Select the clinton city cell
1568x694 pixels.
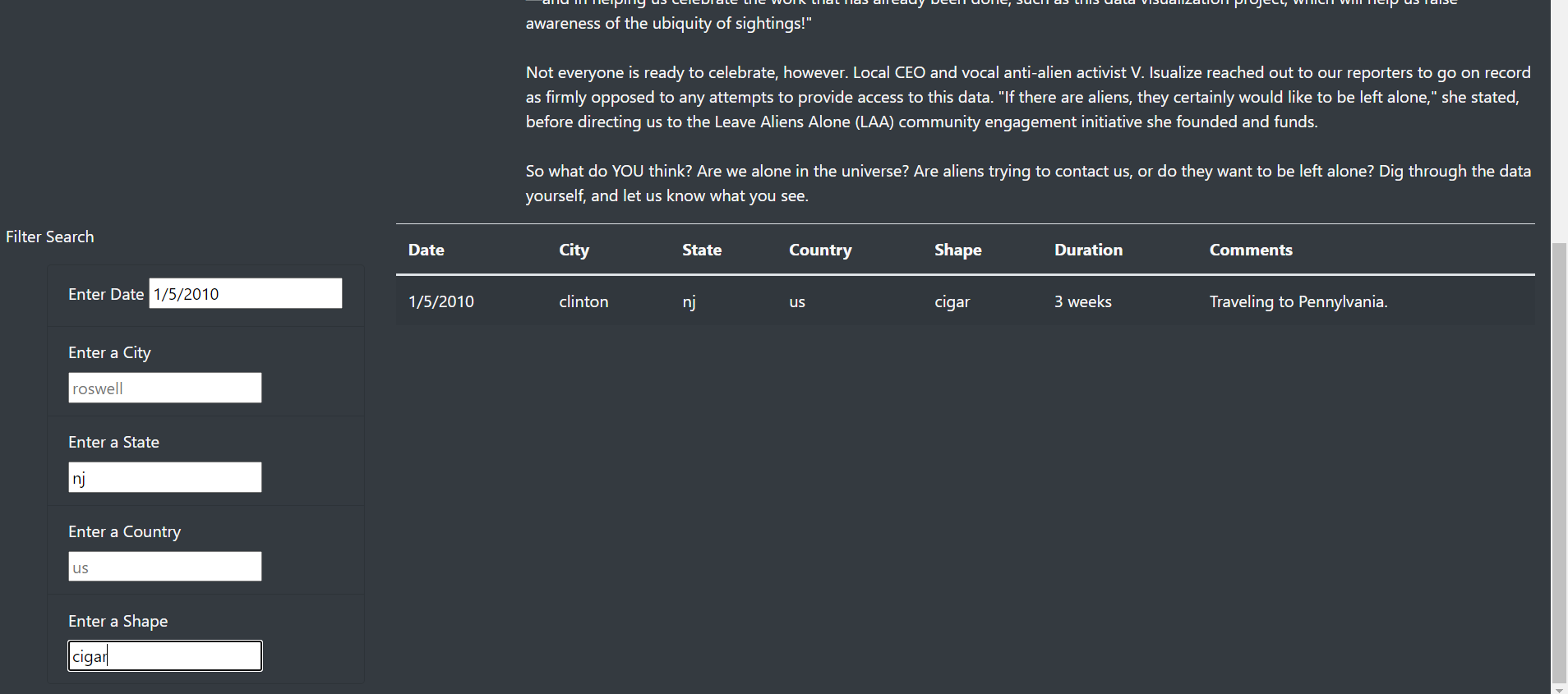coord(583,301)
